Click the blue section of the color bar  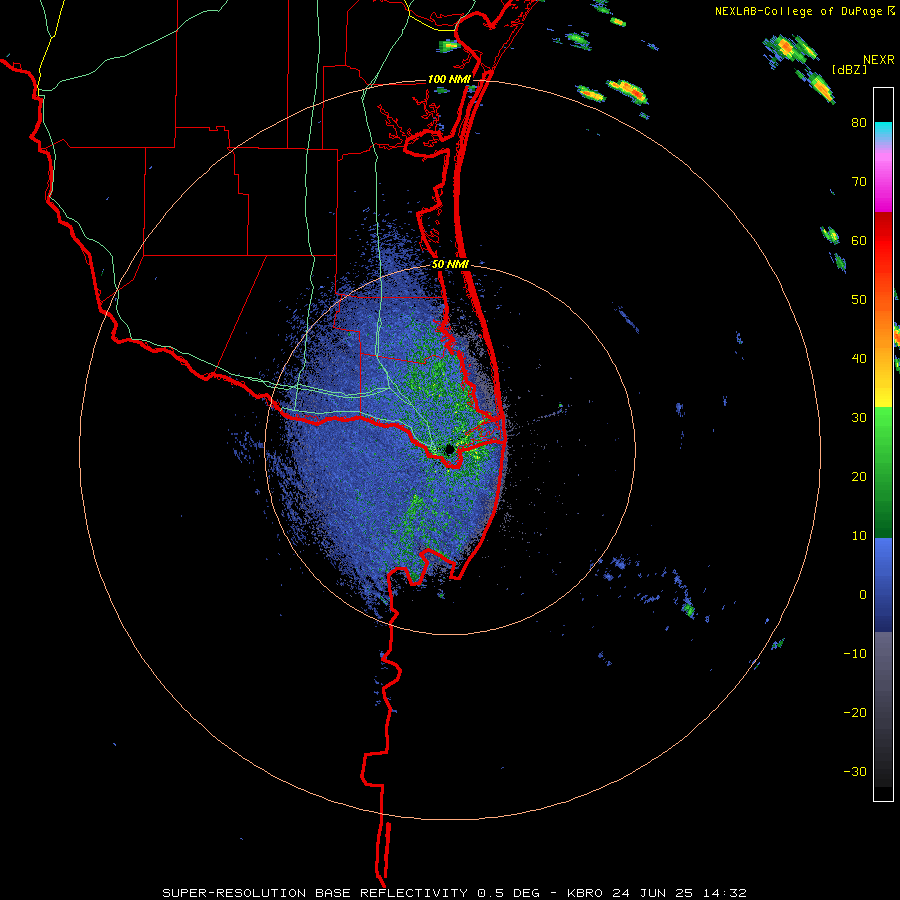(x=883, y=585)
